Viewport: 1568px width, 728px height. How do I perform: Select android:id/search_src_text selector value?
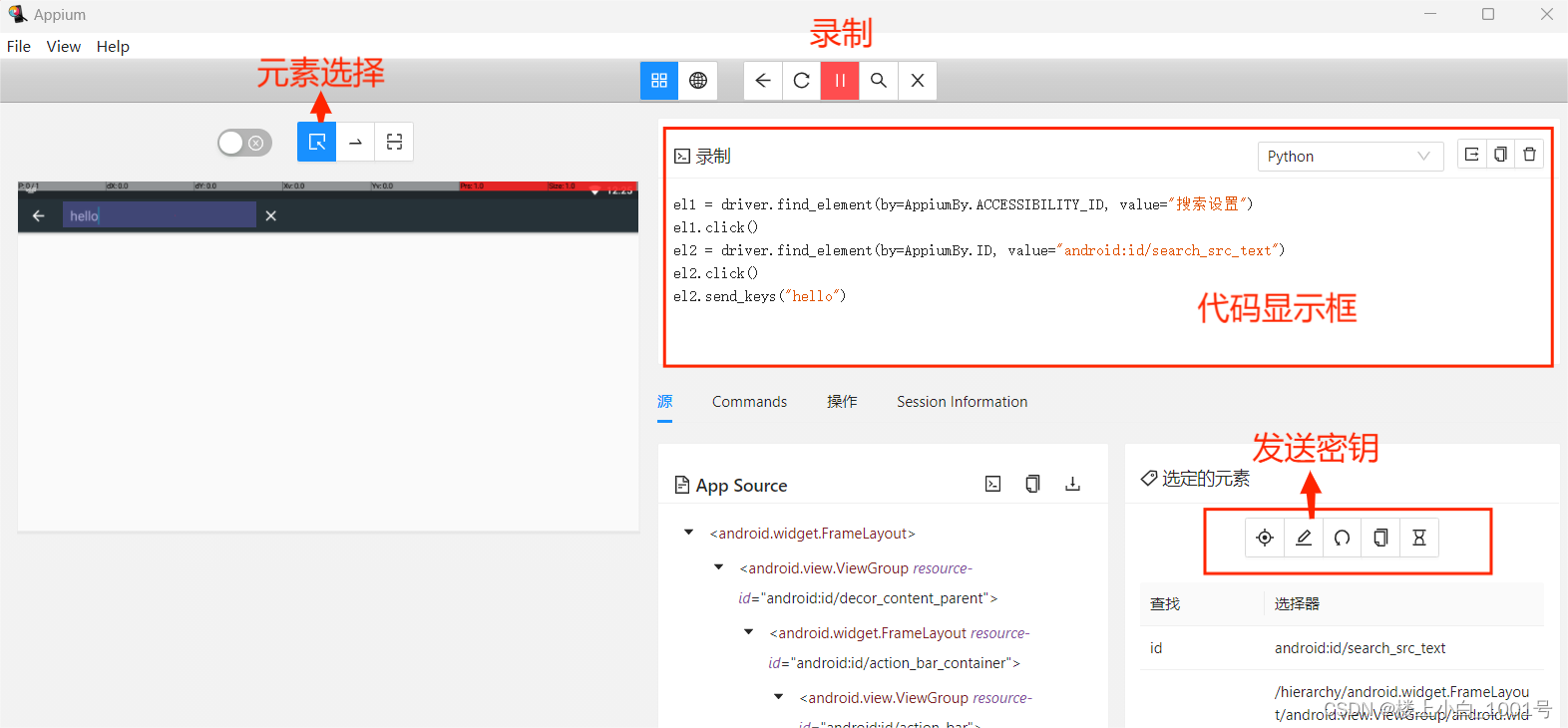pyautogui.click(x=1360, y=648)
